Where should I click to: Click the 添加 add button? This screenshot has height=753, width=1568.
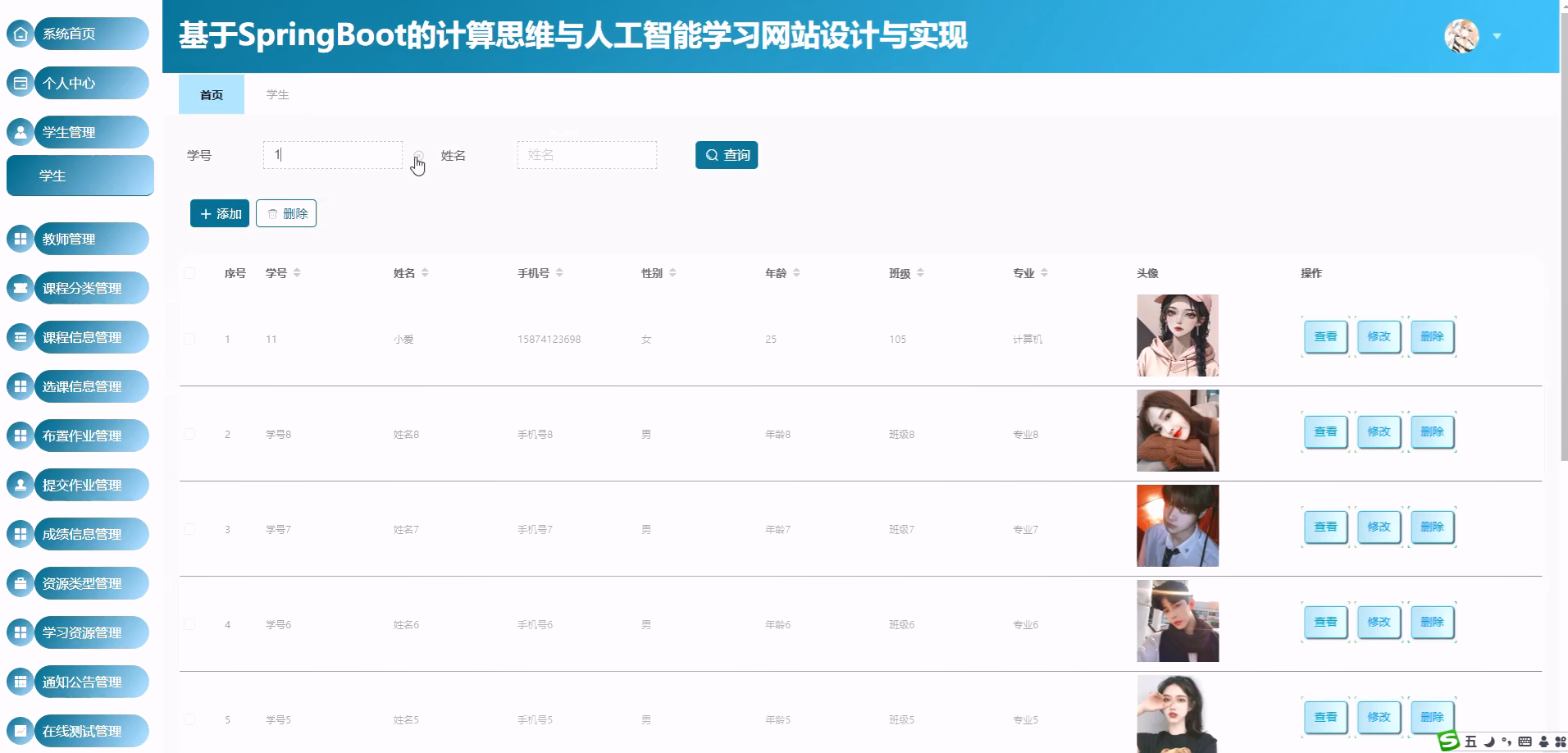coord(220,213)
